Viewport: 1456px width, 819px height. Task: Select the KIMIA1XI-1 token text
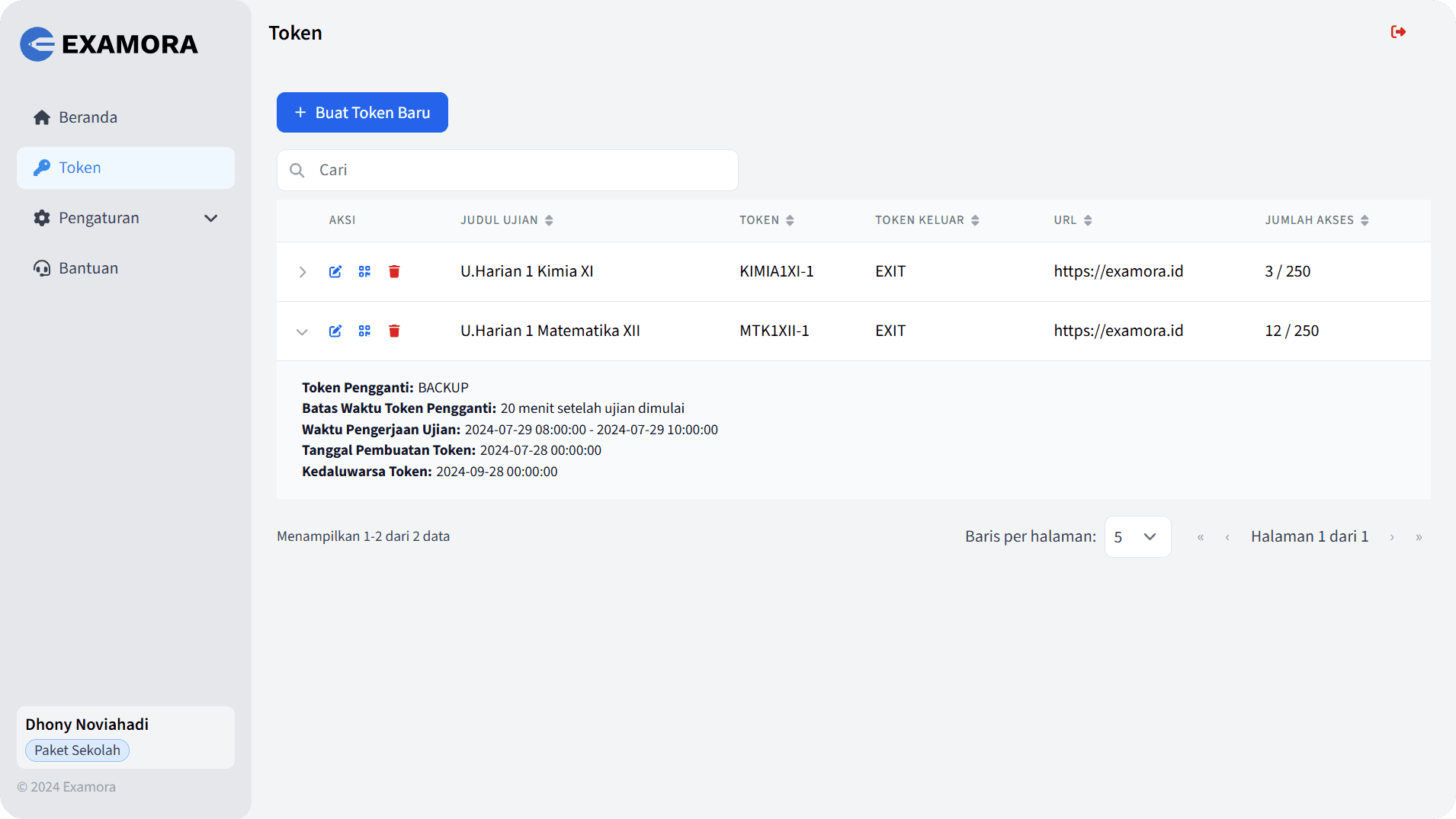[x=776, y=271]
